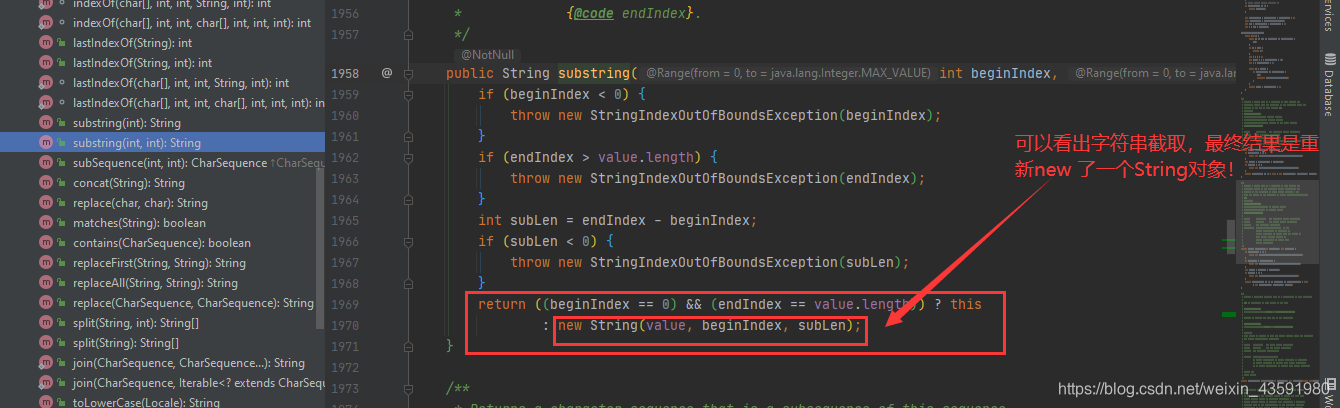Click the method icon beside lastIndexOf(String): int
Viewport: 1340px width, 408px height.
click(x=46, y=43)
